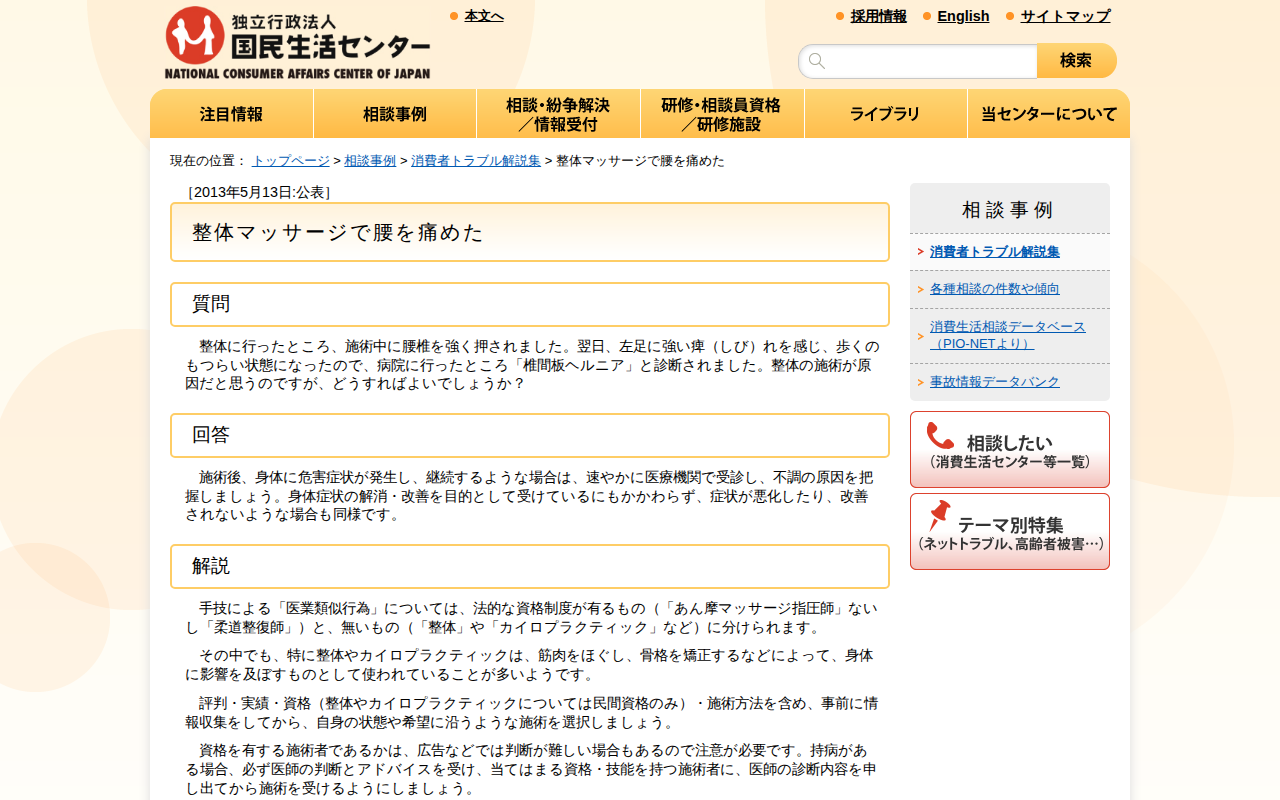Click the article title 整体マッサージで腰を痛めた
1280x800 pixels.
[338, 233]
